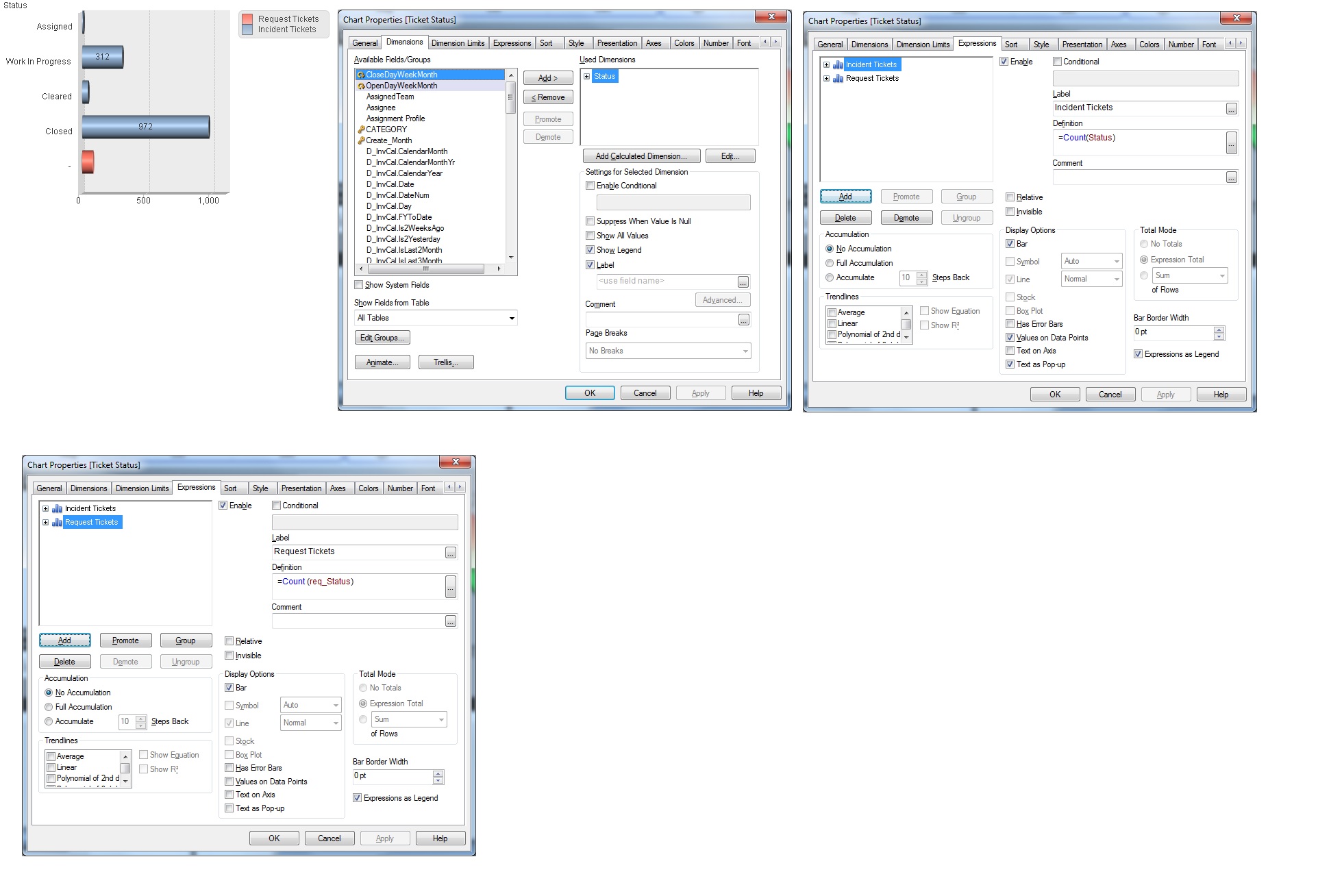
Task: Open expression editor beside =Count(Status) definition
Action: tap(1231, 143)
